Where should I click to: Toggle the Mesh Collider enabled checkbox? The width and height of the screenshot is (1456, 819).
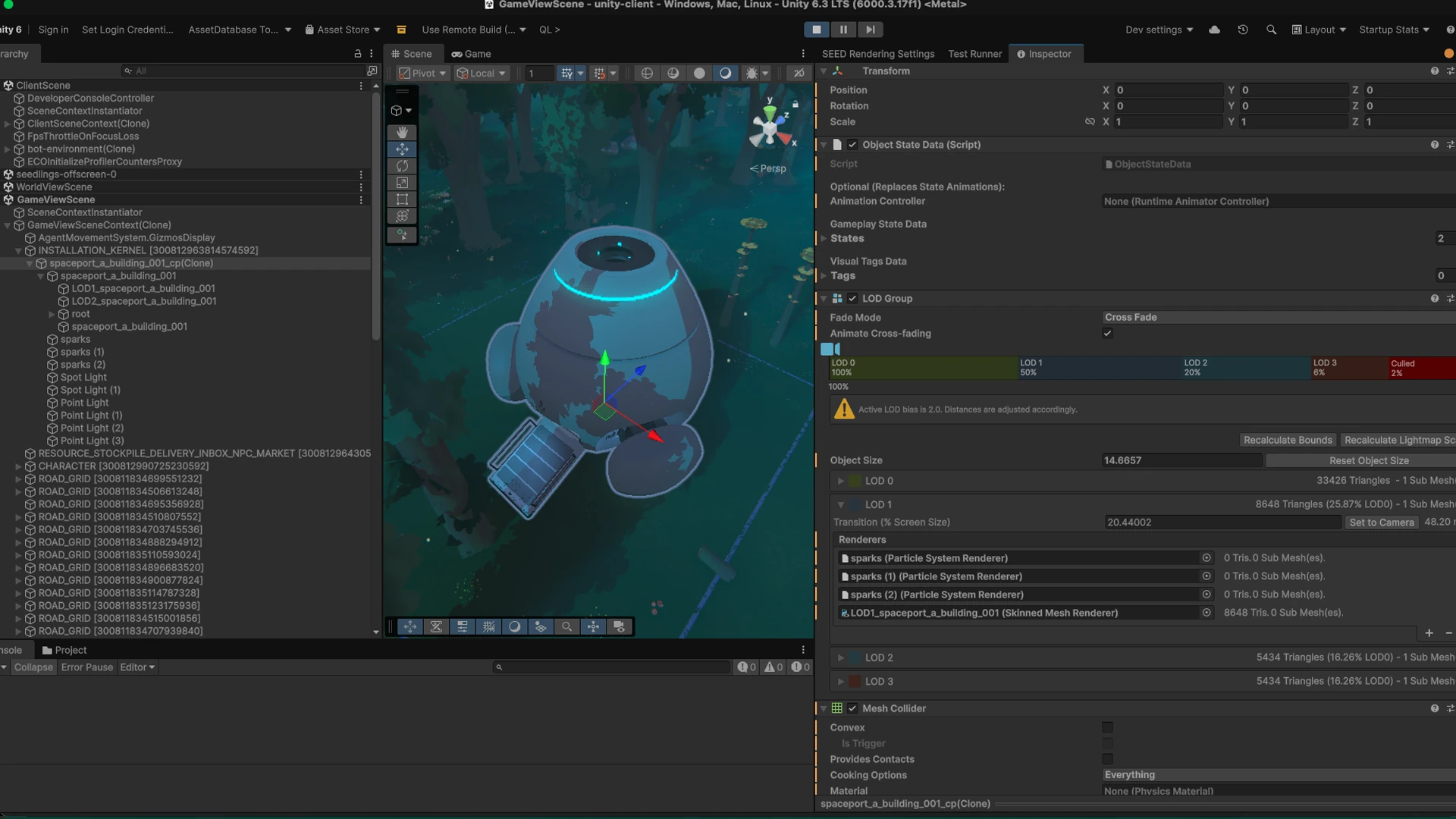point(852,708)
